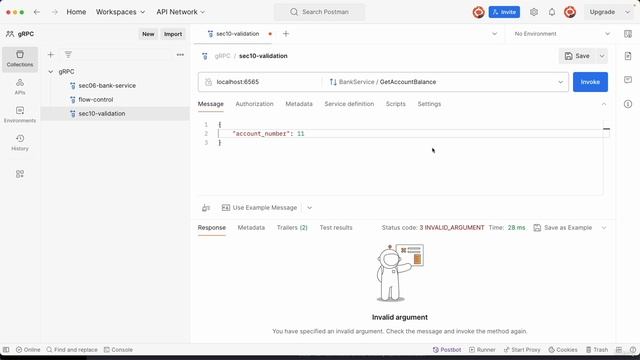Open the request info icon

[628, 104]
